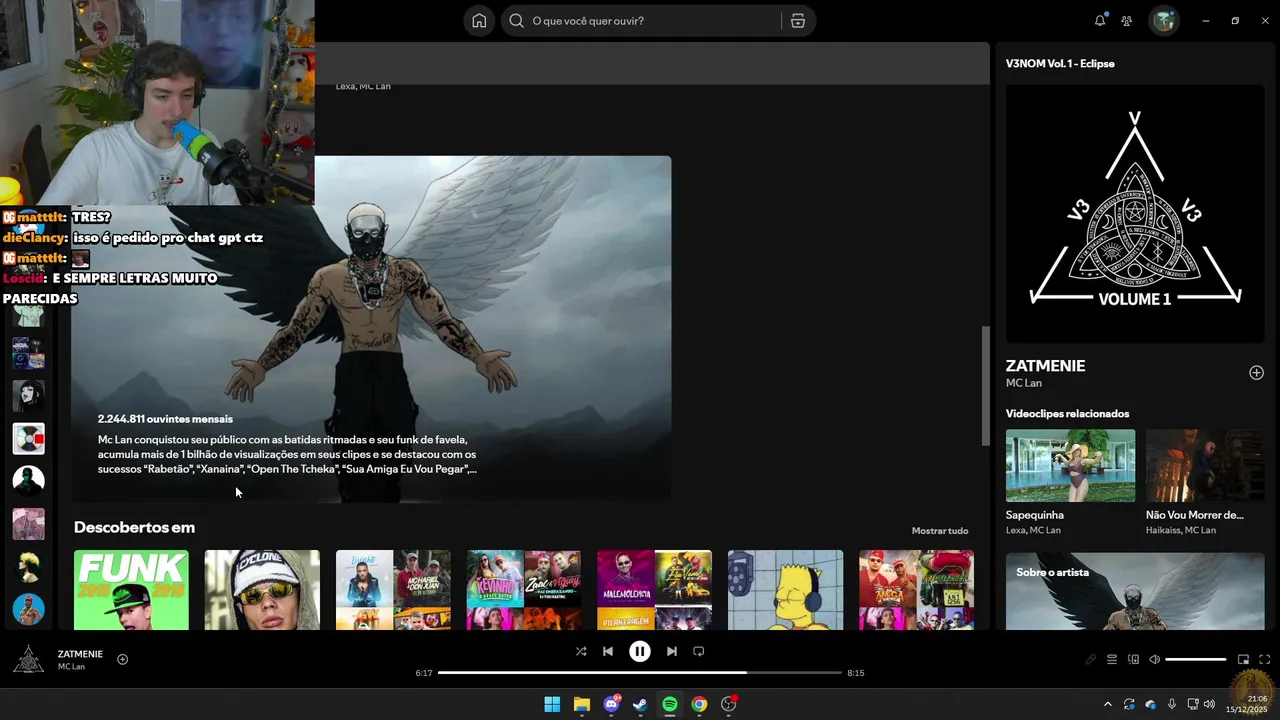The image size is (1280, 720).
Task: Open the Browse icon in search bar
Action: click(x=797, y=21)
